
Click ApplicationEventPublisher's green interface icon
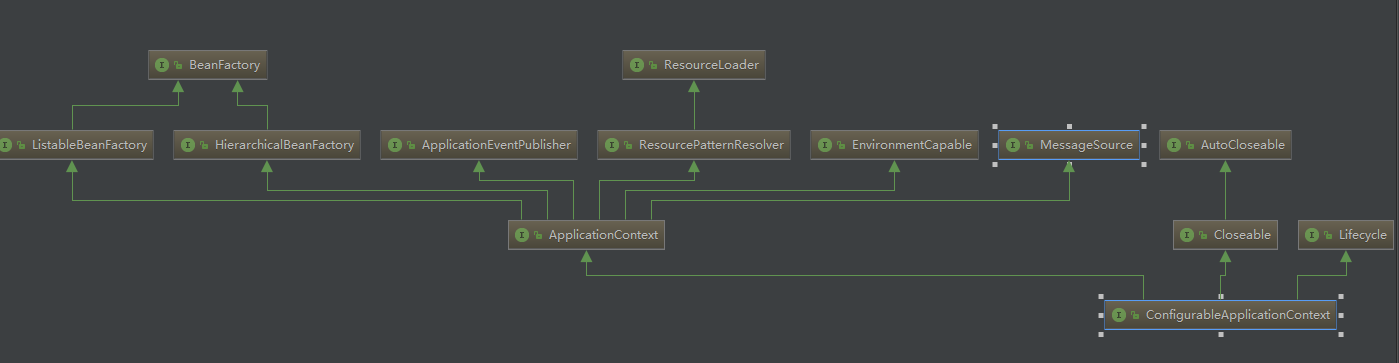pyautogui.click(x=395, y=145)
